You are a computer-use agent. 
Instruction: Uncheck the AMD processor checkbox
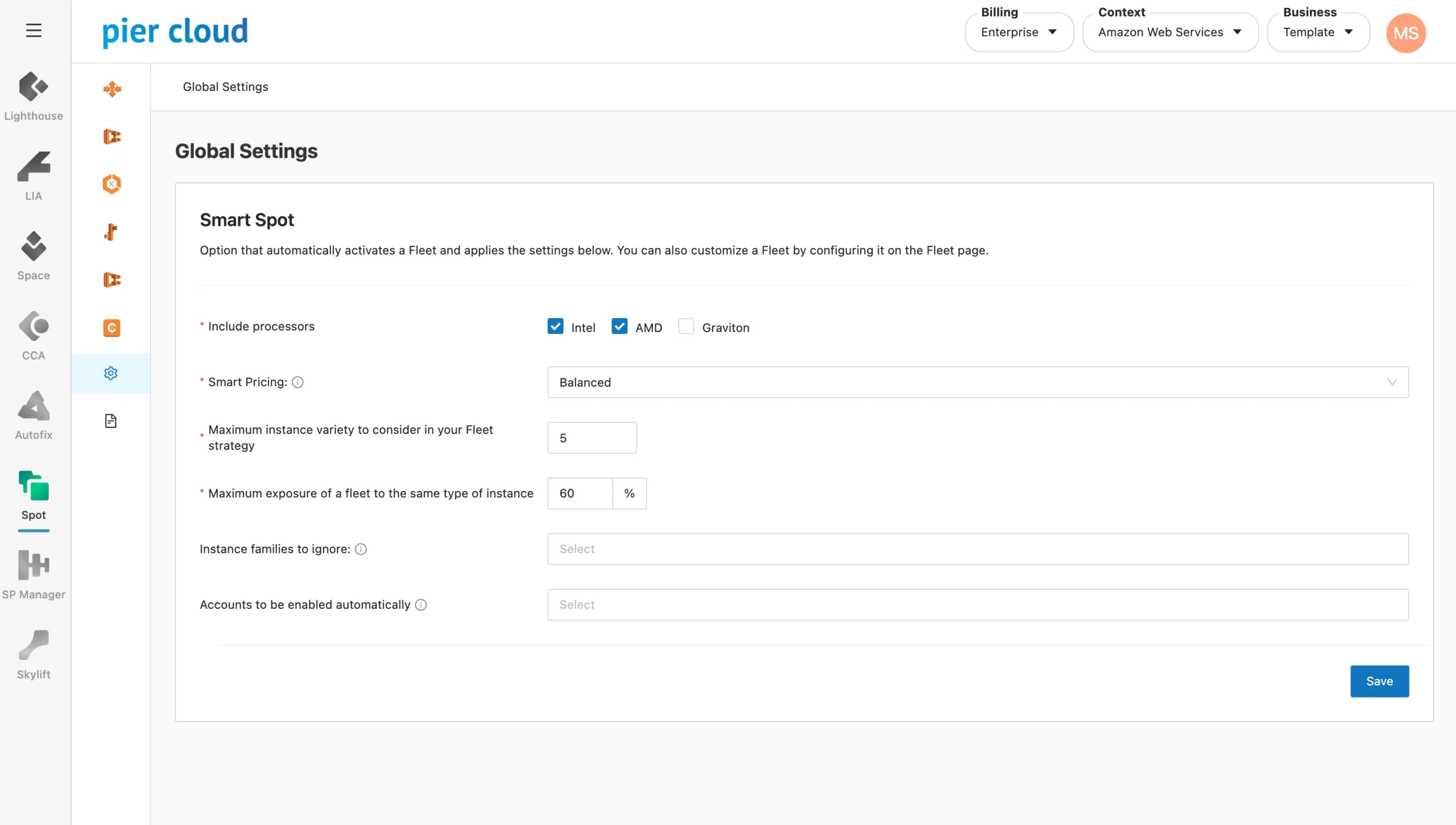[x=619, y=326]
